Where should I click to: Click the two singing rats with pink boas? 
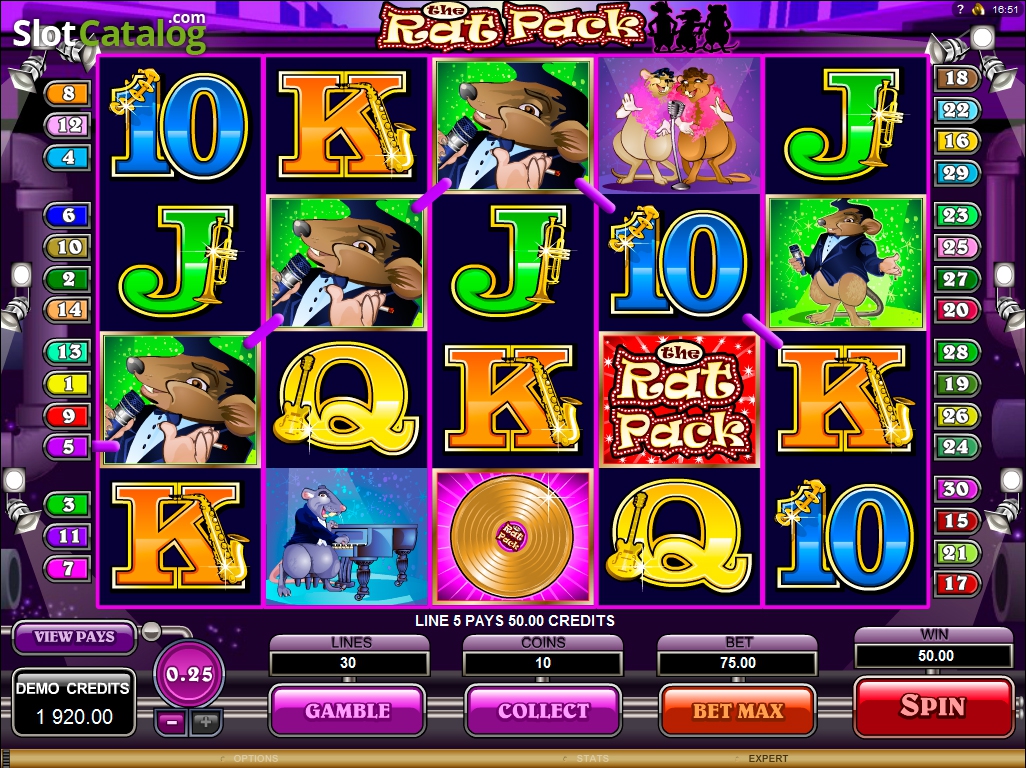pyautogui.click(x=680, y=125)
